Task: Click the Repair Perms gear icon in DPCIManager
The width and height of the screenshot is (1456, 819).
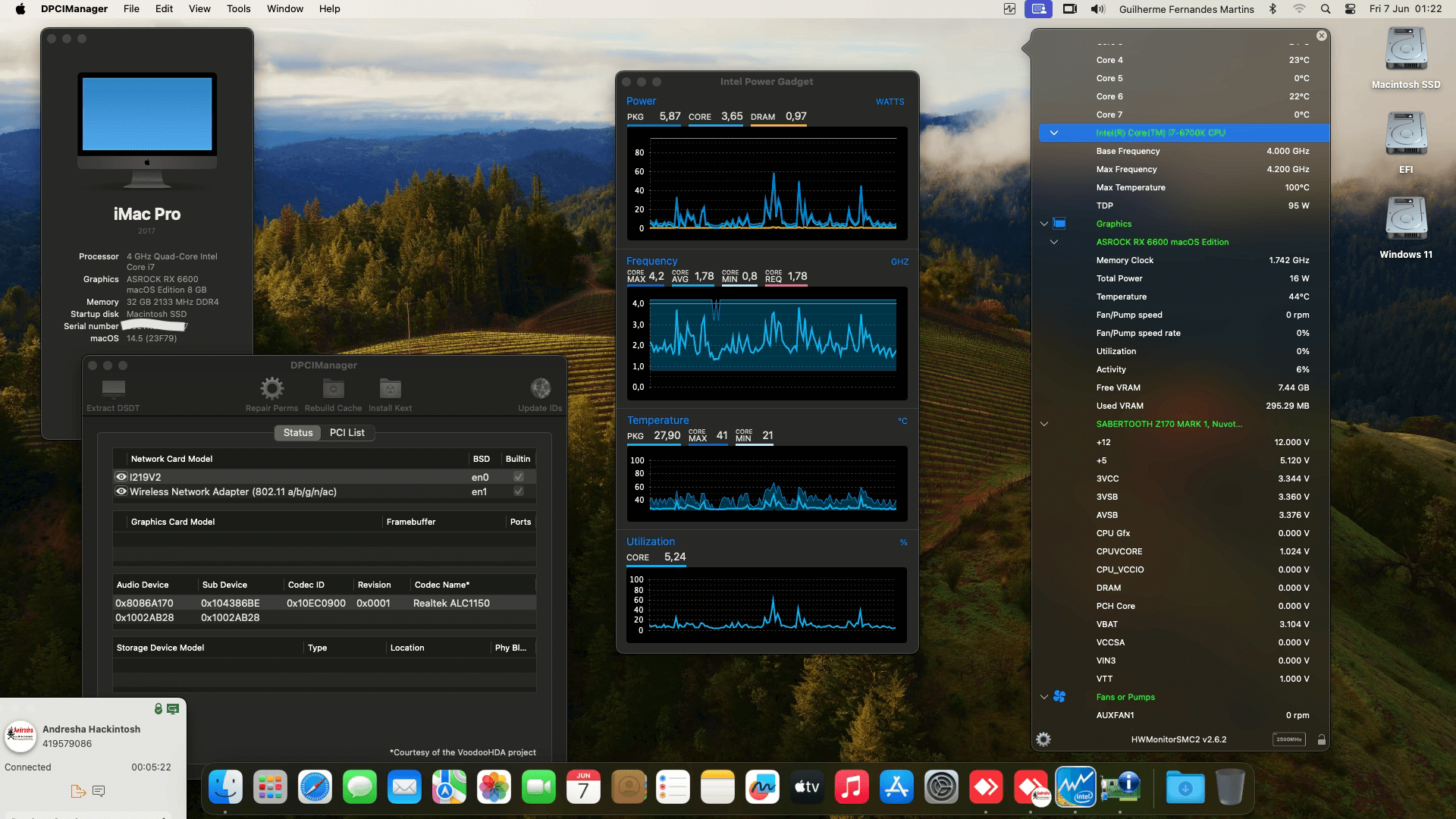Action: [x=271, y=389]
